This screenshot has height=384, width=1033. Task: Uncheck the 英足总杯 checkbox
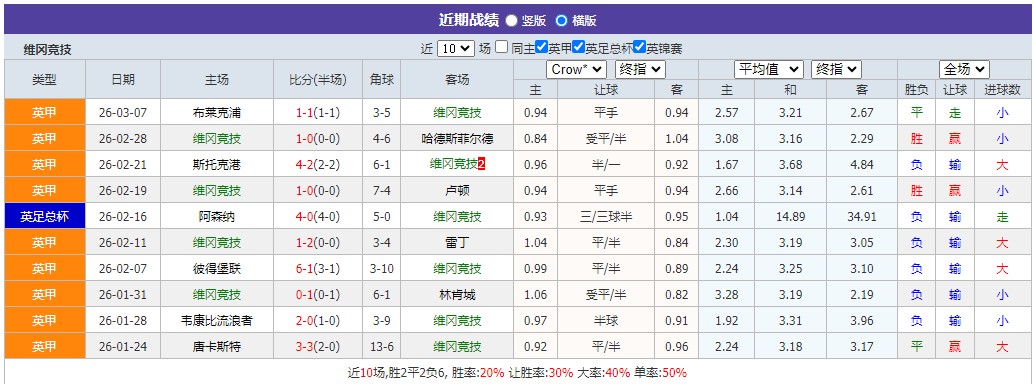[578, 47]
